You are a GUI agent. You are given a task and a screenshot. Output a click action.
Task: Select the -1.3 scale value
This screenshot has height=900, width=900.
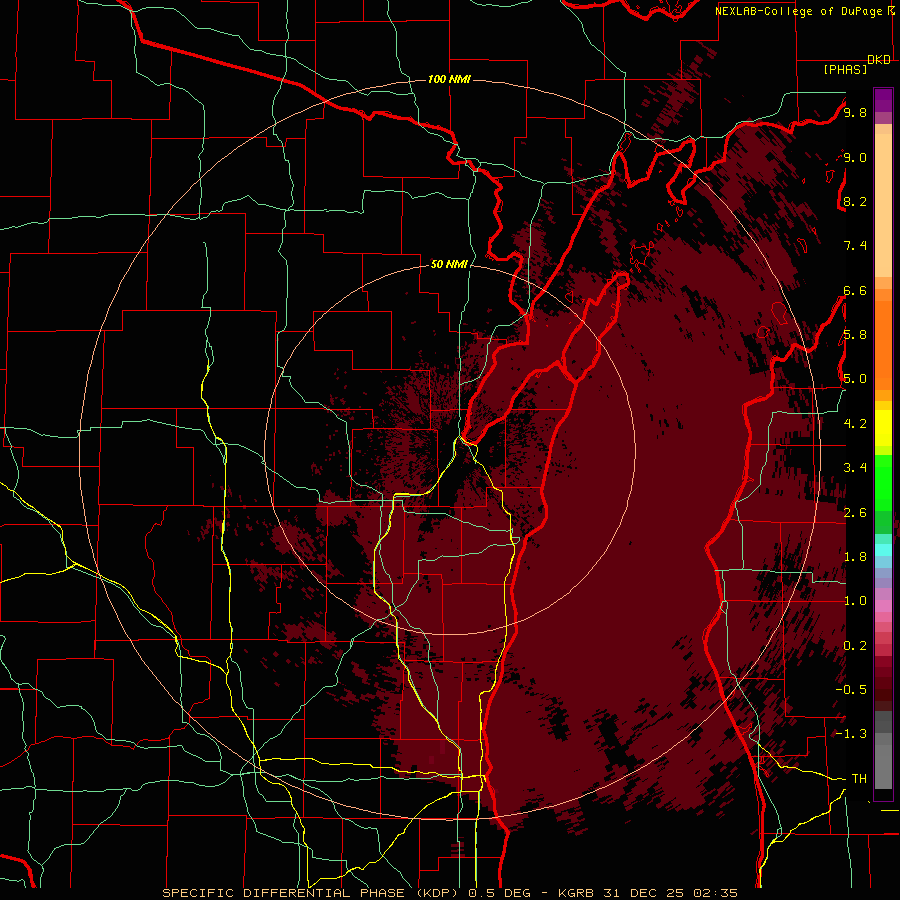(x=851, y=734)
